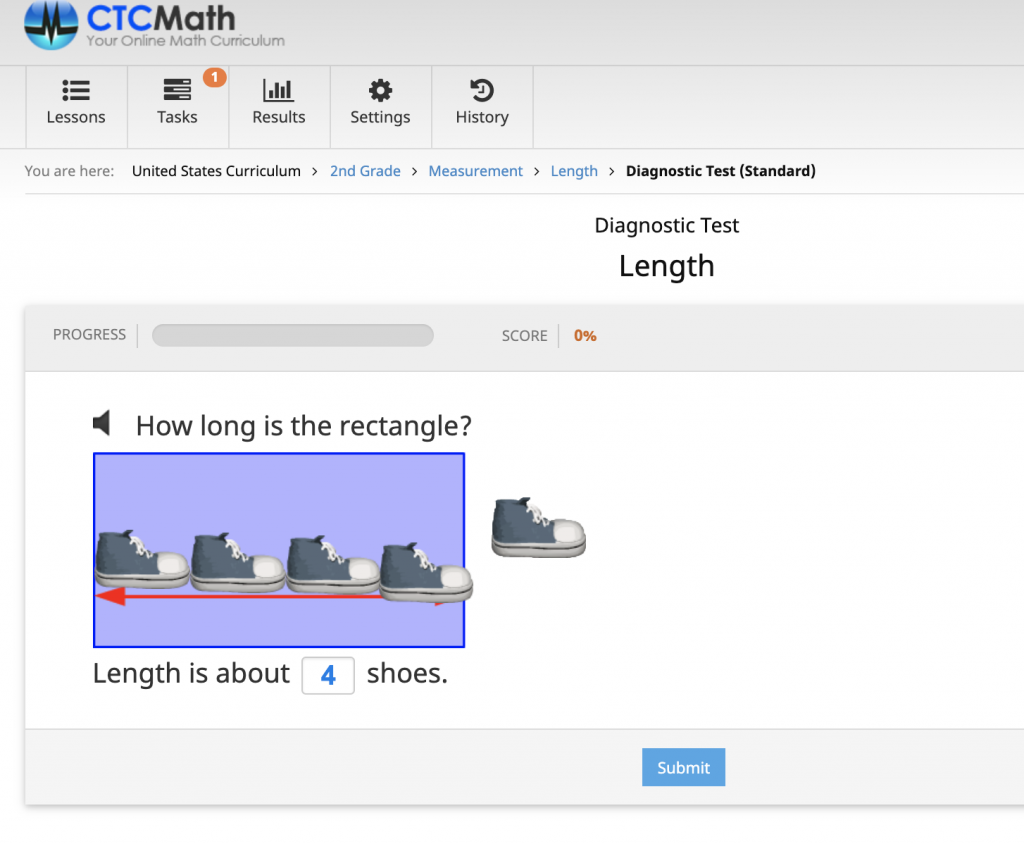Click the Tasks stacked-lines icon
The height and width of the screenshot is (844, 1024).
(178, 89)
